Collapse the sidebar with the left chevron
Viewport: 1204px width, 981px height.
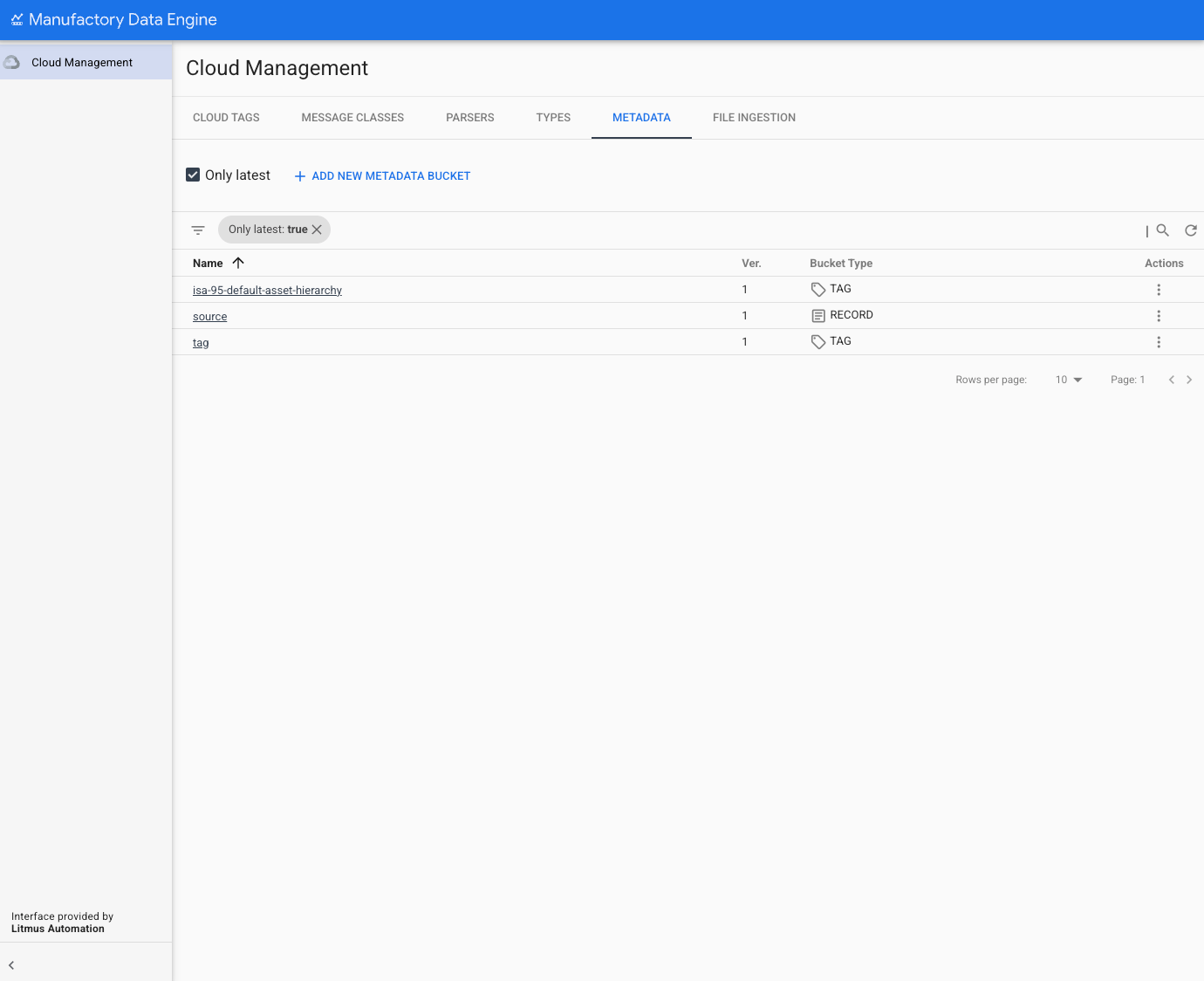[x=11, y=965]
